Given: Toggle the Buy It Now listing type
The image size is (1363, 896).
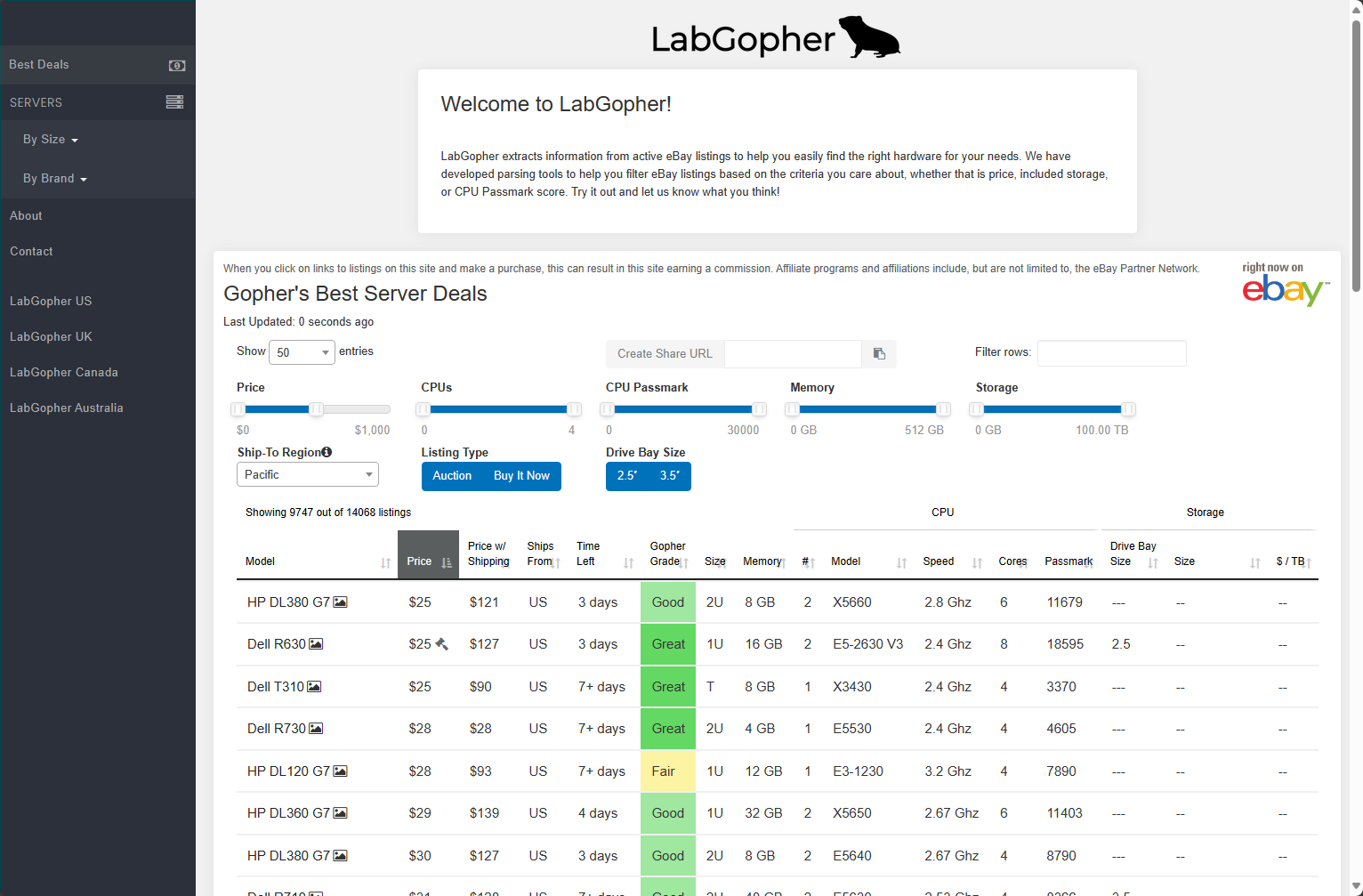Looking at the screenshot, I should [522, 476].
